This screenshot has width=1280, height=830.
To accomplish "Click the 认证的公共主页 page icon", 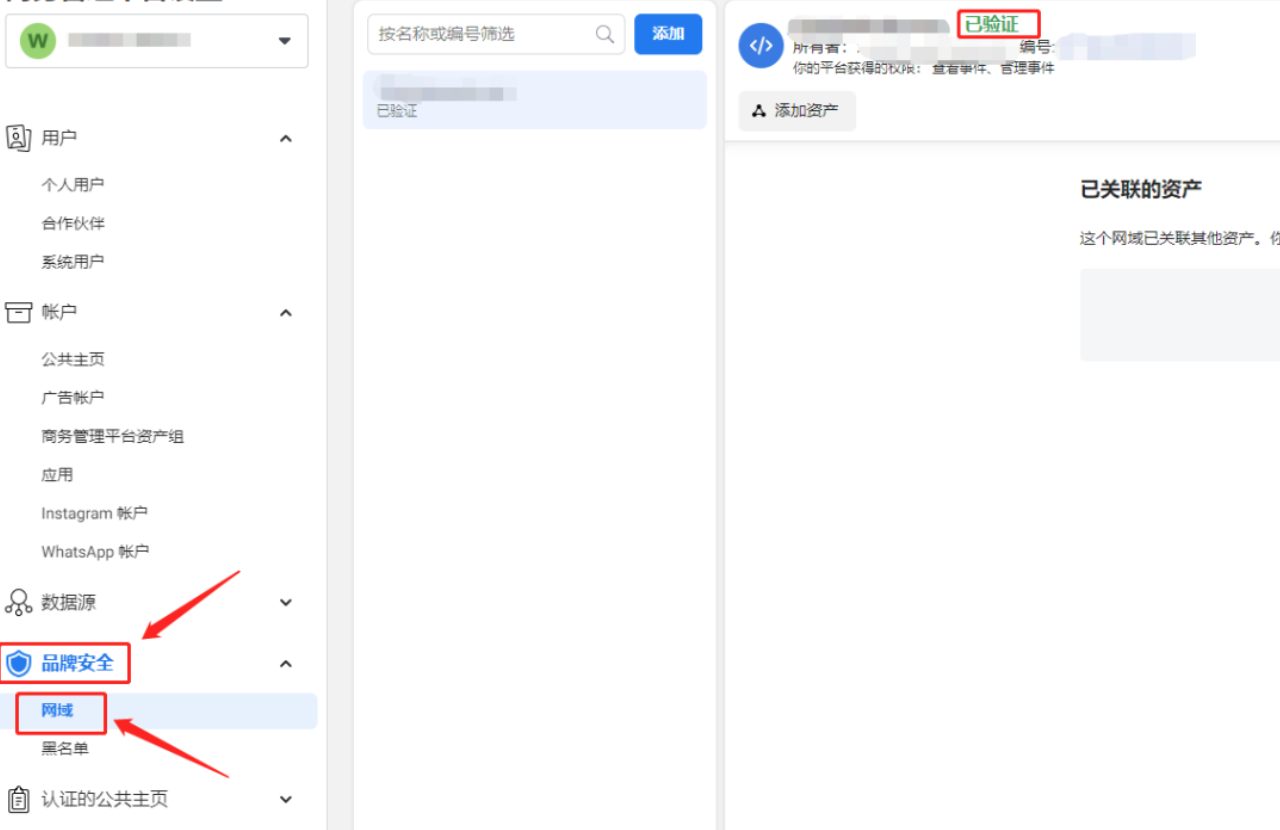I will point(17,799).
